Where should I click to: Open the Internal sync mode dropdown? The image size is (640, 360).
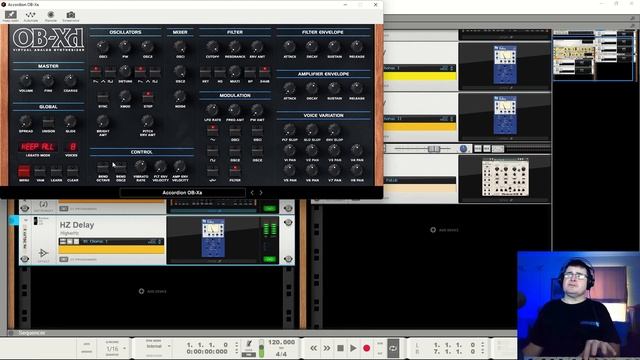click(158, 346)
